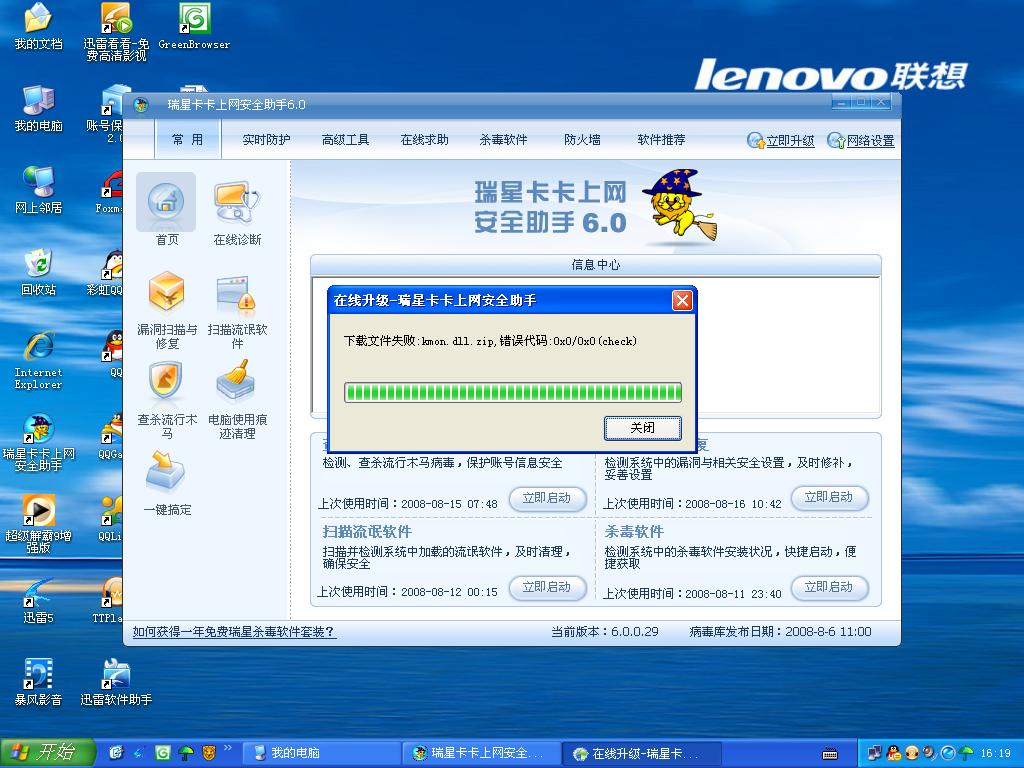The height and width of the screenshot is (768, 1024).
Task: Click 病毒库发布日期 status text
Action: click(780, 632)
